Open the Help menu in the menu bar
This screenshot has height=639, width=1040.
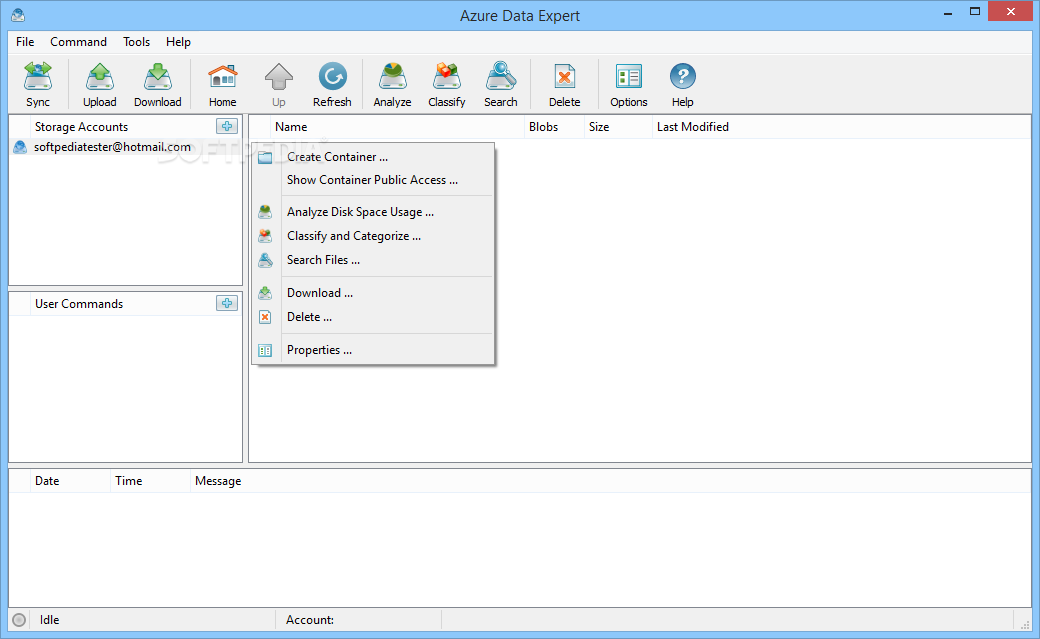[x=178, y=42]
